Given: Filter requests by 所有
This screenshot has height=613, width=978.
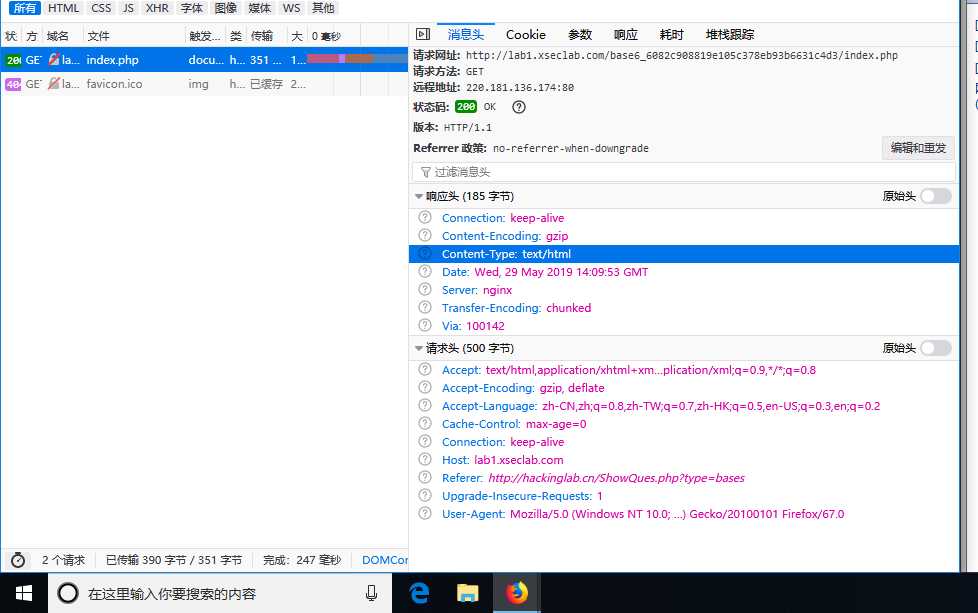Looking at the screenshot, I should coord(25,8).
